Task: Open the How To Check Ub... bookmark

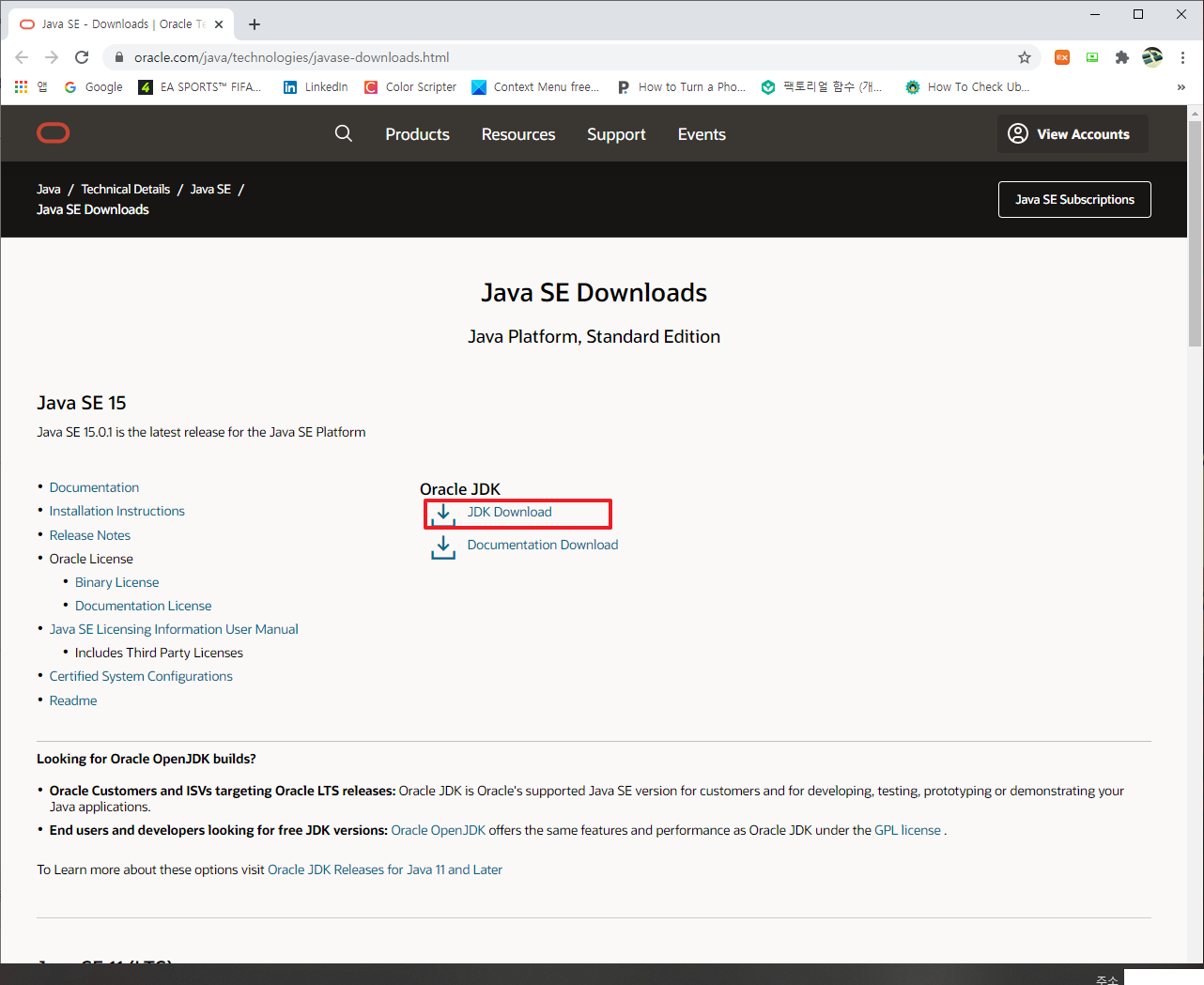Action: (967, 86)
